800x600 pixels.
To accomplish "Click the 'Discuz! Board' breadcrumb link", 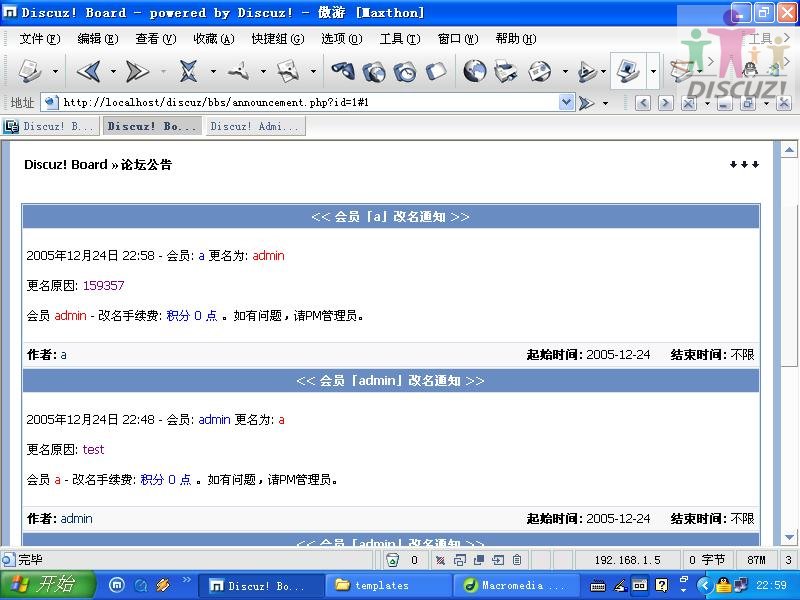I will tap(66, 165).
